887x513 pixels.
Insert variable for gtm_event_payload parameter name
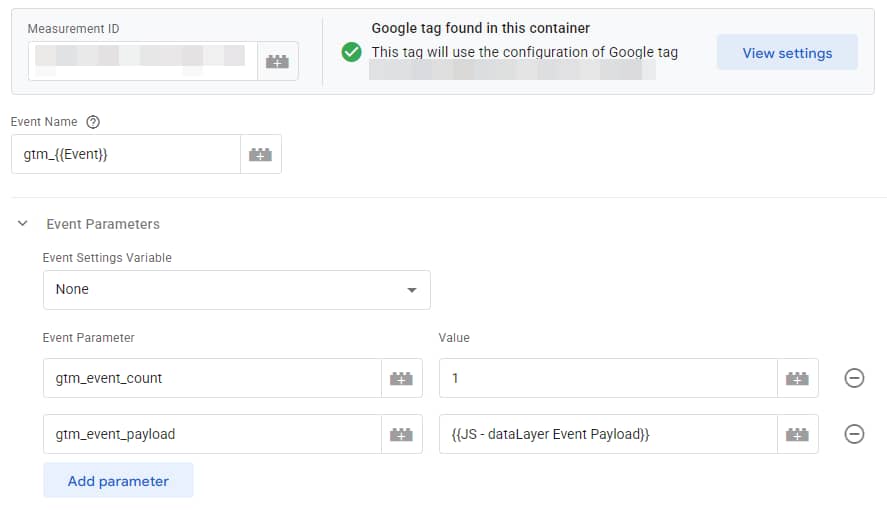(401, 434)
